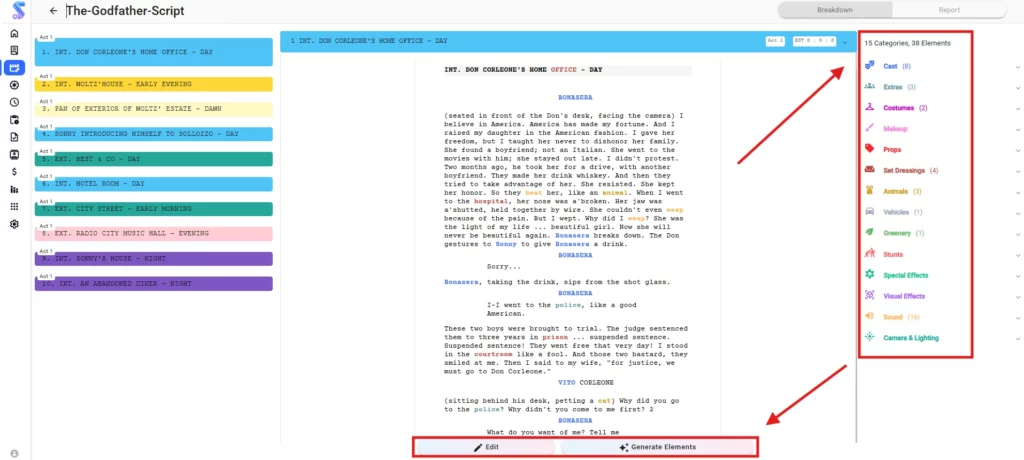Expand the Camera & Lighting category chevron
Screen dimensions: 1024x460
[1017, 338]
